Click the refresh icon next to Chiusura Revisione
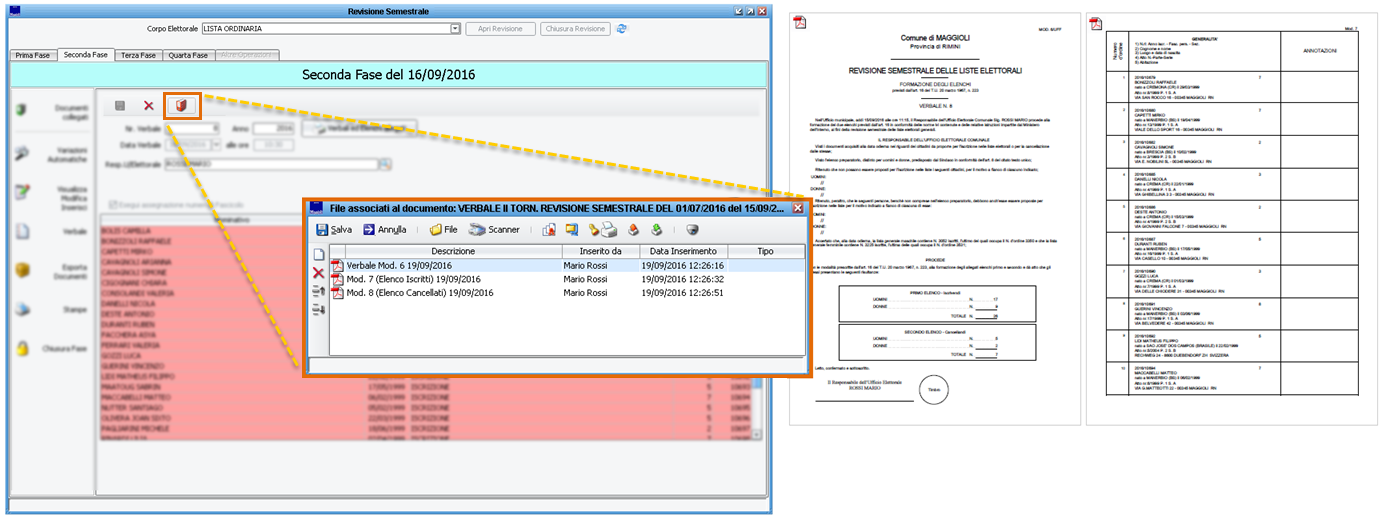The width and height of the screenshot is (1385, 524). [x=622, y=29]
